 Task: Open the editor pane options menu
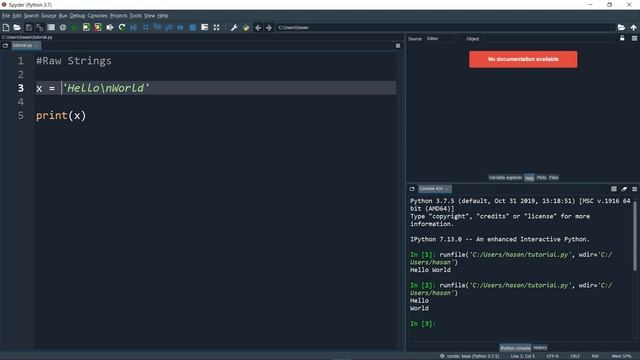(398, 46)
